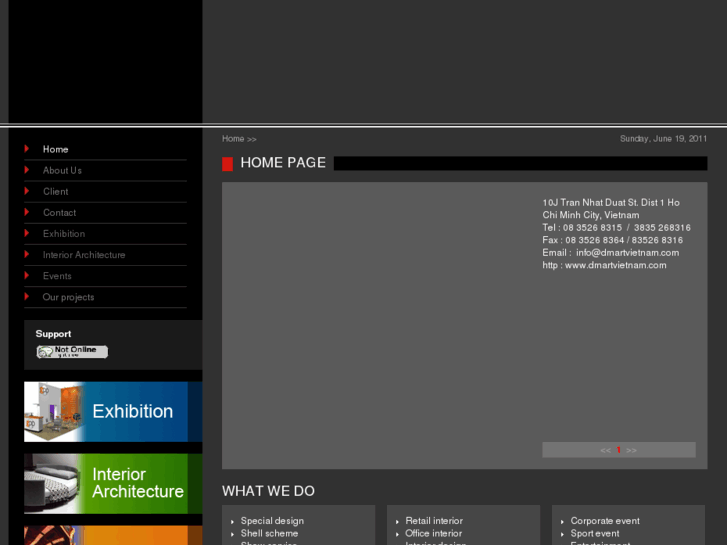Click the WHAT WE DO heading
The width and height of the screenshot is (727, 545).
pyautogui.click(x=268, y=491)
